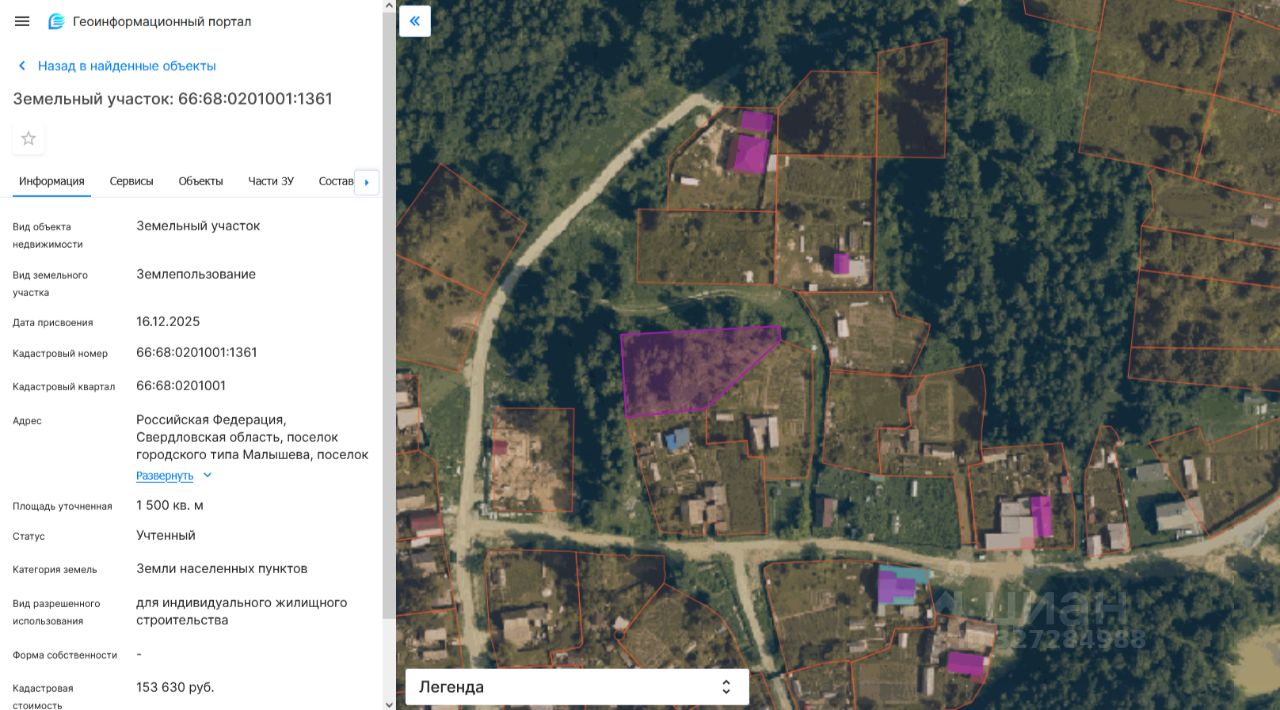Open the hamburger main menu
This screenshot has height=710, width=1280.
coord(22,21)
